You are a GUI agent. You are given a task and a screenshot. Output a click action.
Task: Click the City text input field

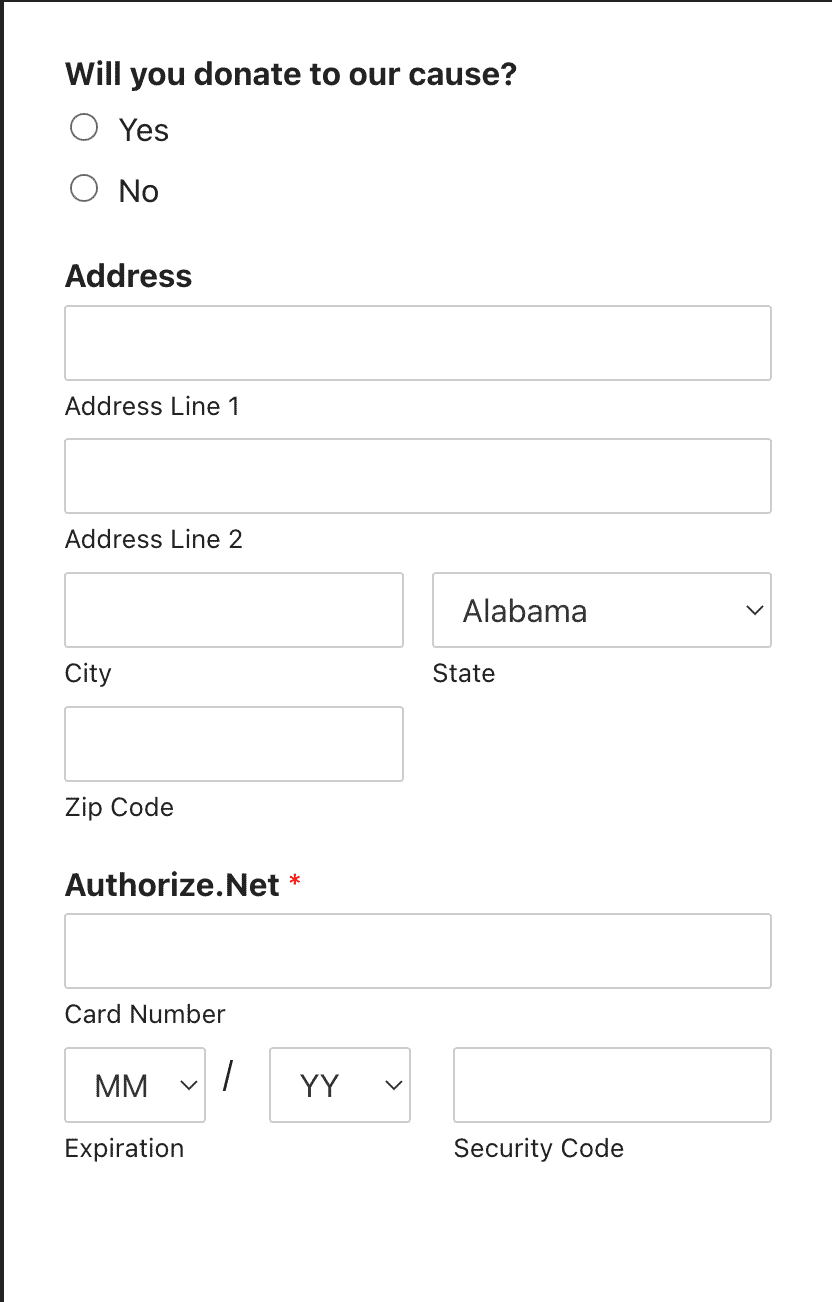tap(233, 610)
